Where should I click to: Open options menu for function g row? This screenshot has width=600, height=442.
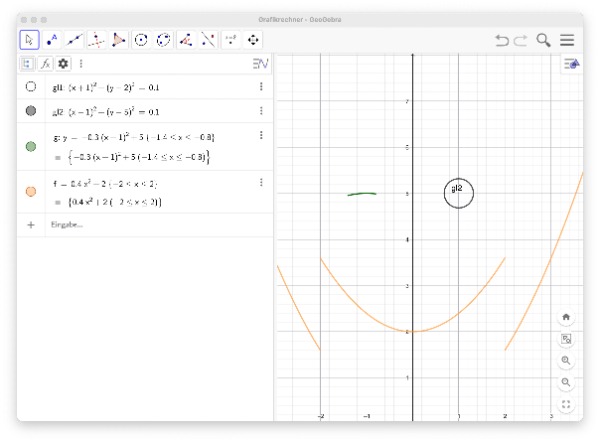[261, 135]
